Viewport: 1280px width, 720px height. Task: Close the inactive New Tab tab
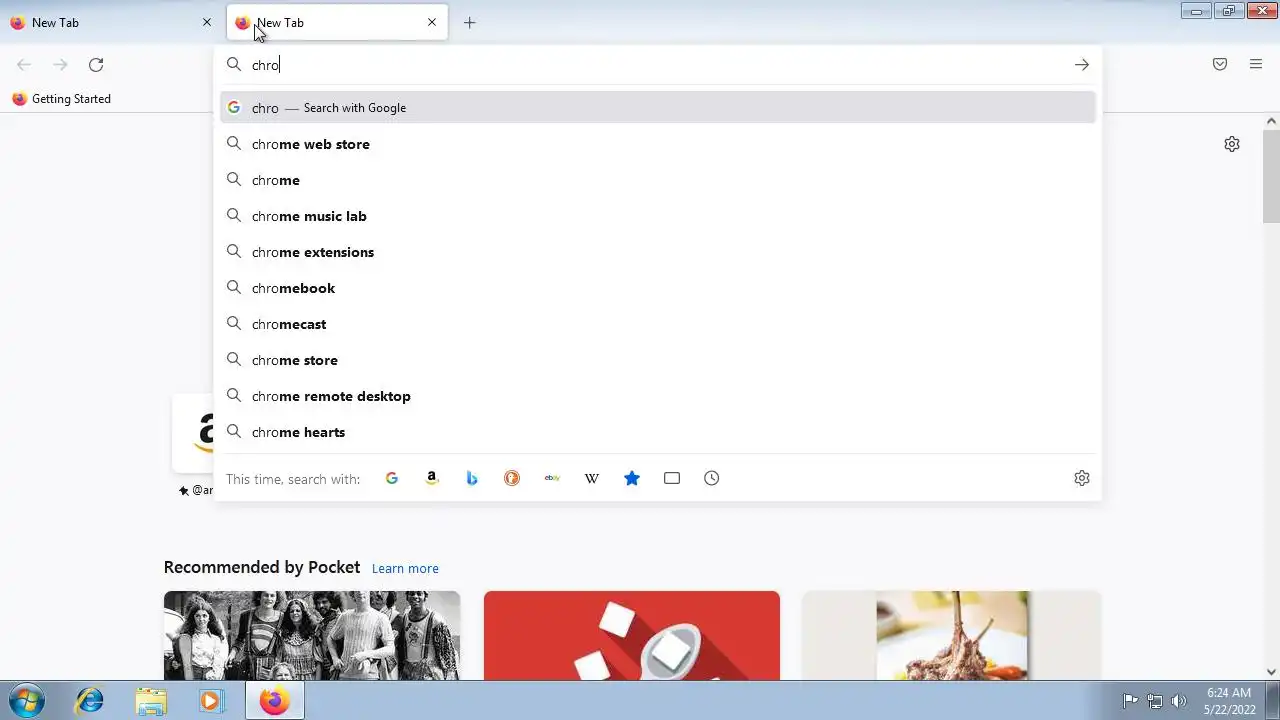tap(207, 22)
